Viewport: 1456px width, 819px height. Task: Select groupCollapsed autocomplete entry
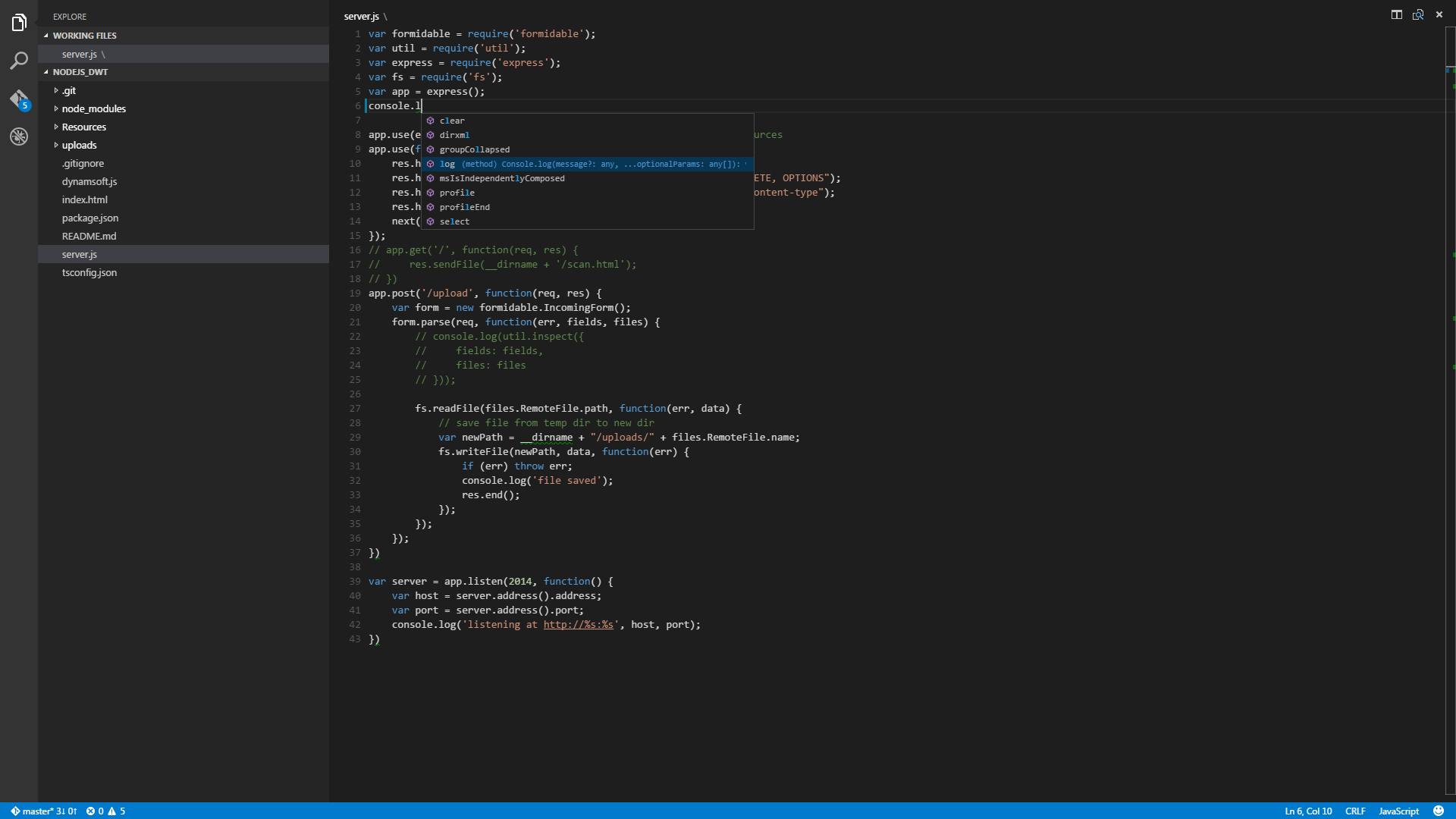(x=474, y=149)
